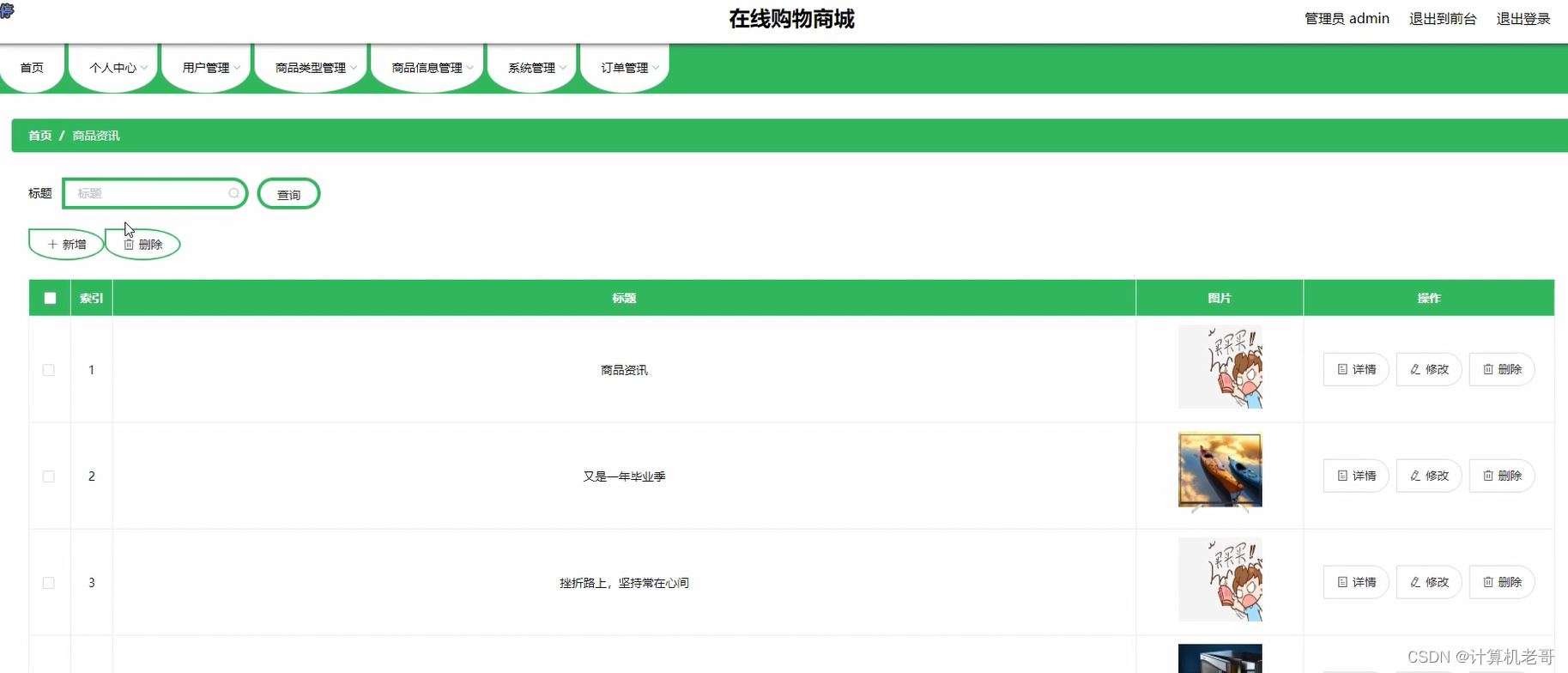Open cartoon thumbnail of row 1 商品资讯
1568x673 pixels.
(x=1220, y=367)
